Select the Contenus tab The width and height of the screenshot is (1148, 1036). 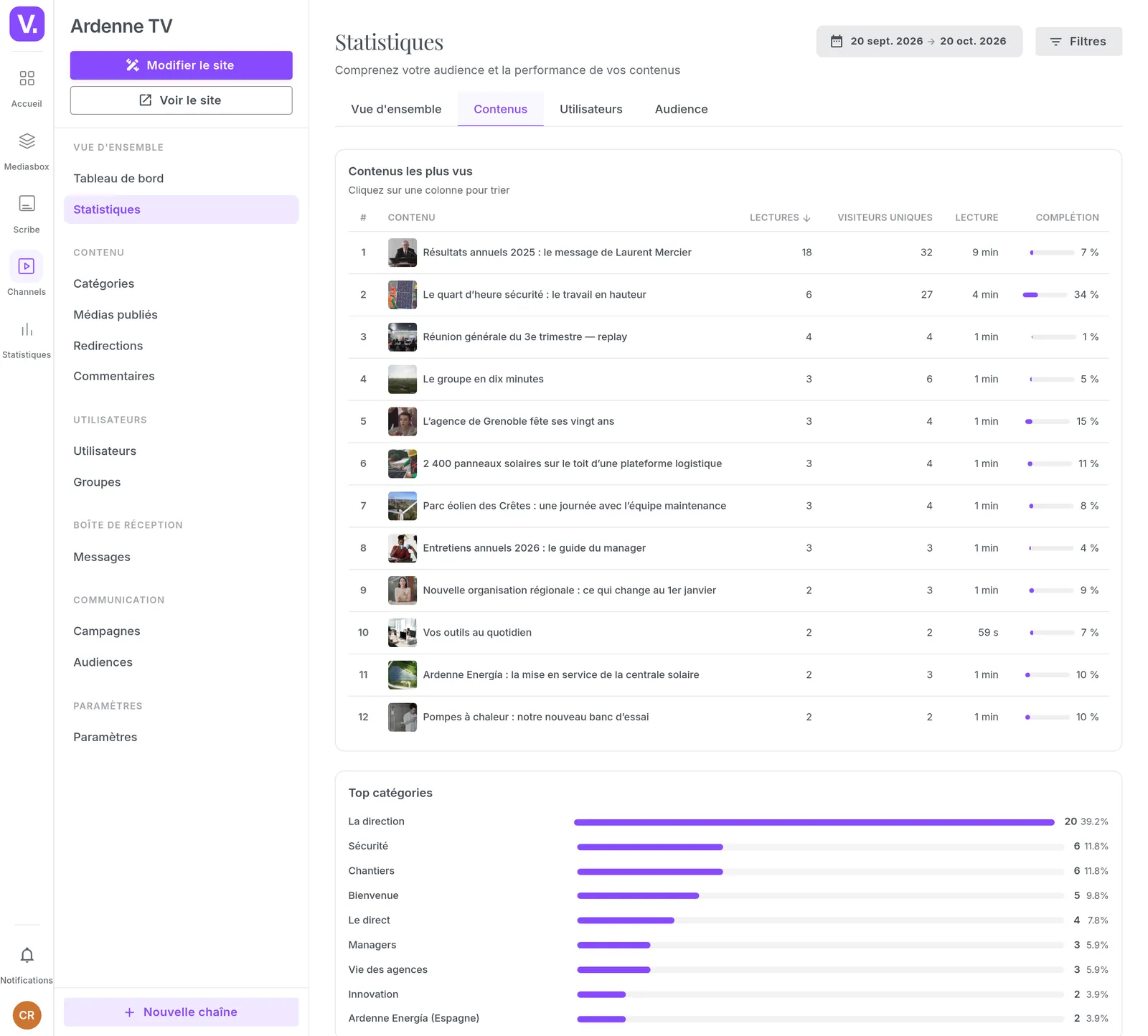[500, 109]
